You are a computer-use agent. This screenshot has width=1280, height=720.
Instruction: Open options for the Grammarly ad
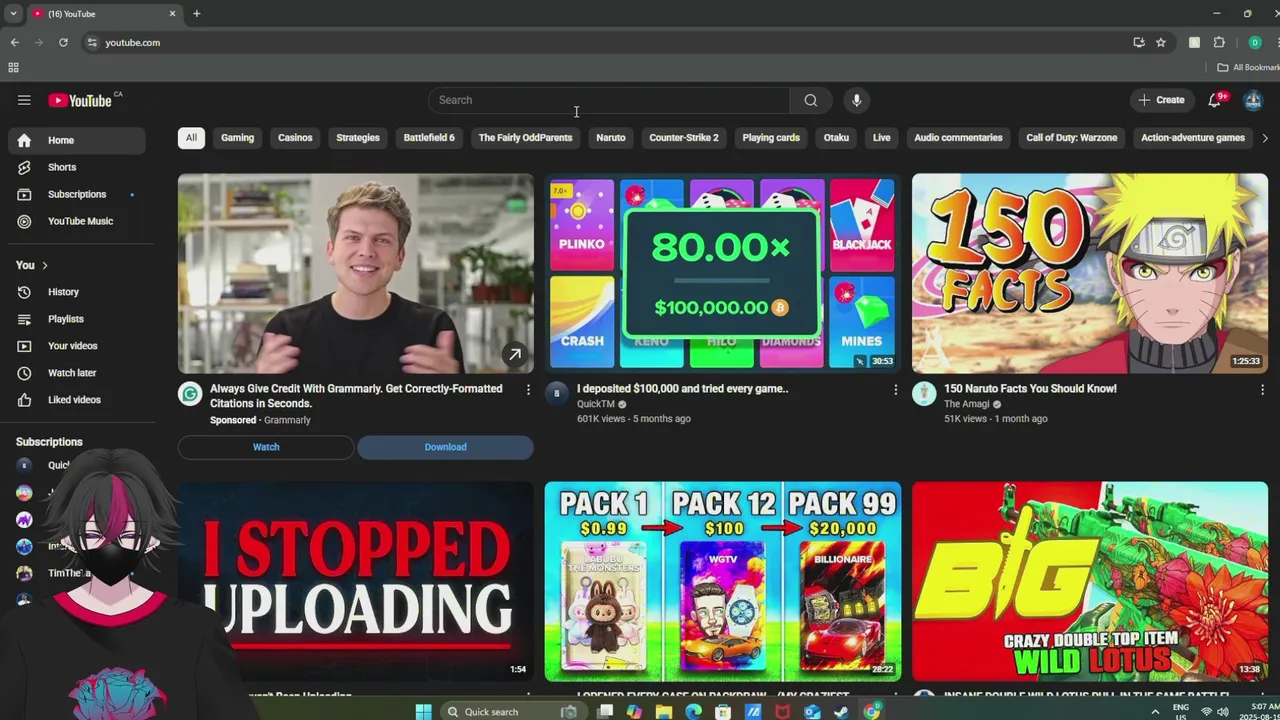point(528,389)
